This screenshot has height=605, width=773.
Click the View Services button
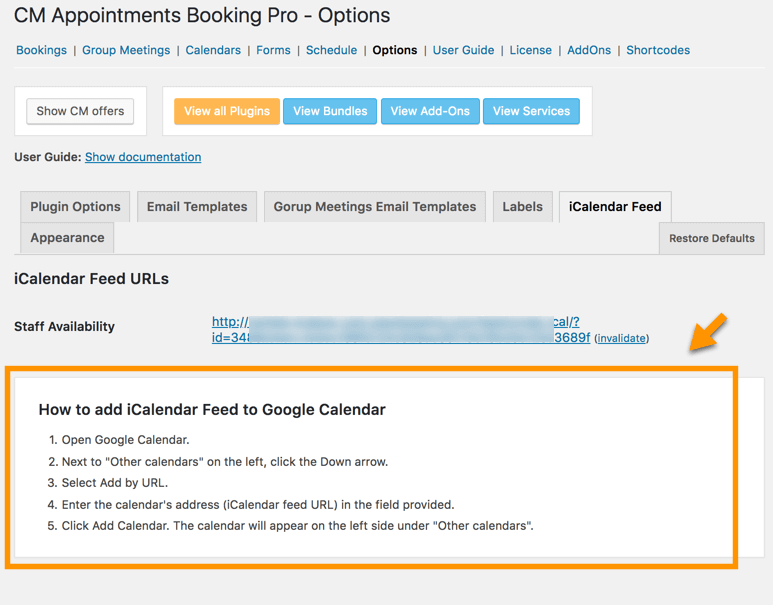click(x=531, y=111)
